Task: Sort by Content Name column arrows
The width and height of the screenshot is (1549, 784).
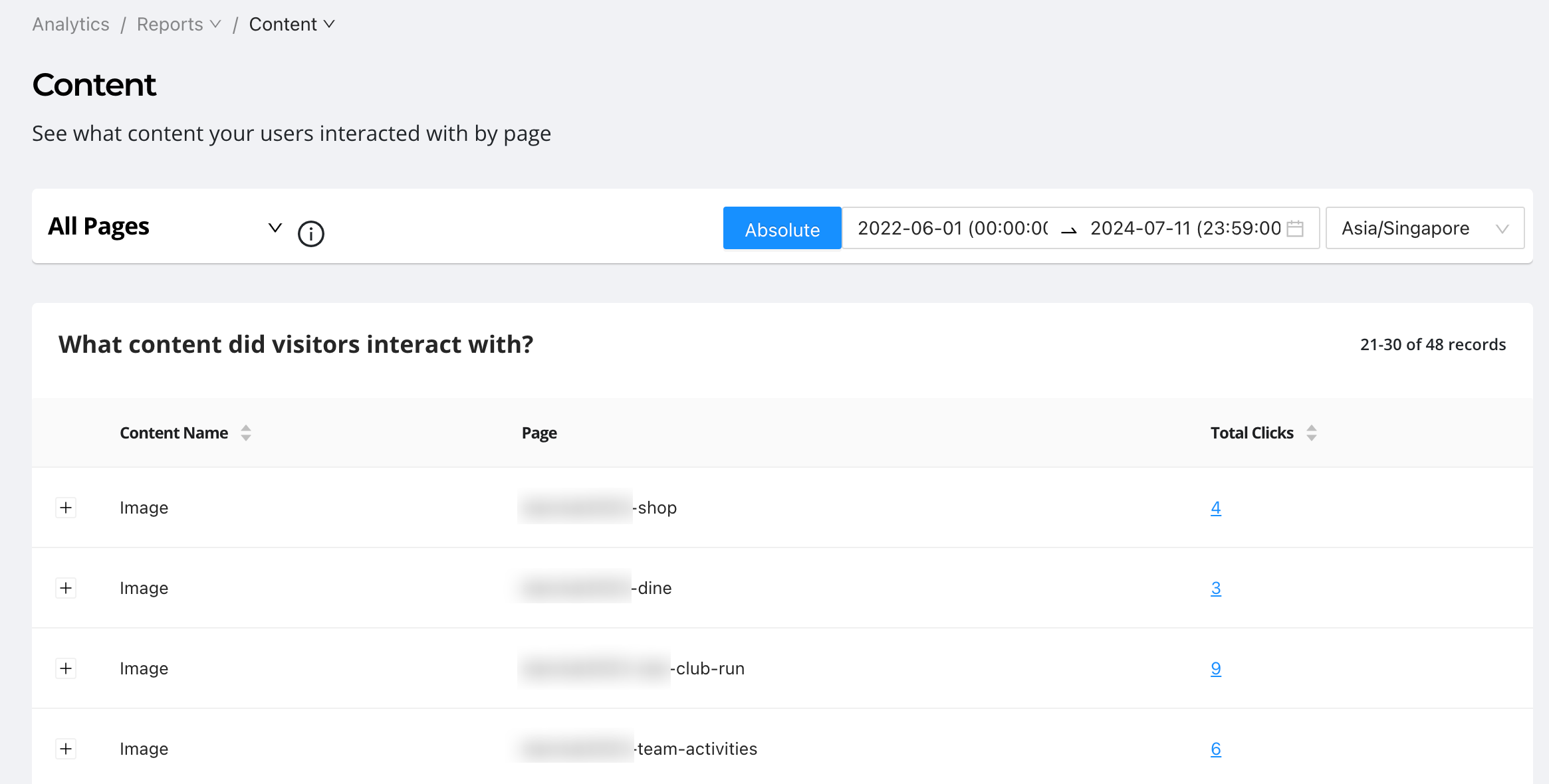Action: [246, 433]
